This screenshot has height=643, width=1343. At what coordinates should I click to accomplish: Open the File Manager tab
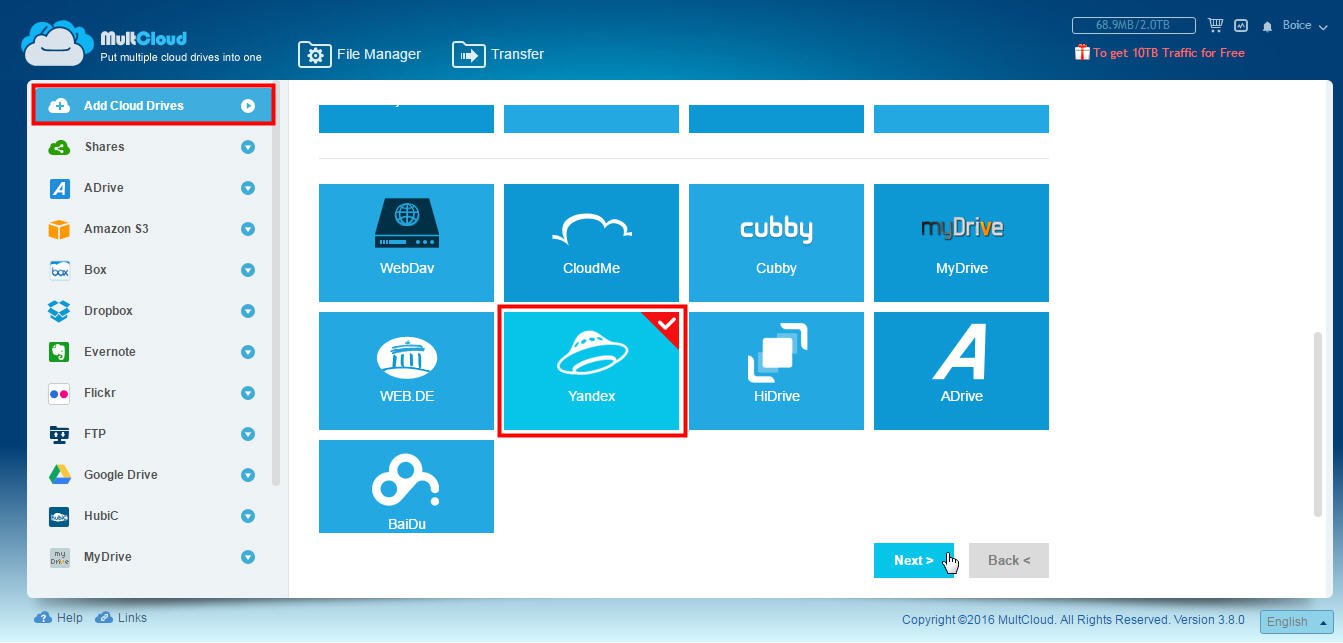[360, 55]
